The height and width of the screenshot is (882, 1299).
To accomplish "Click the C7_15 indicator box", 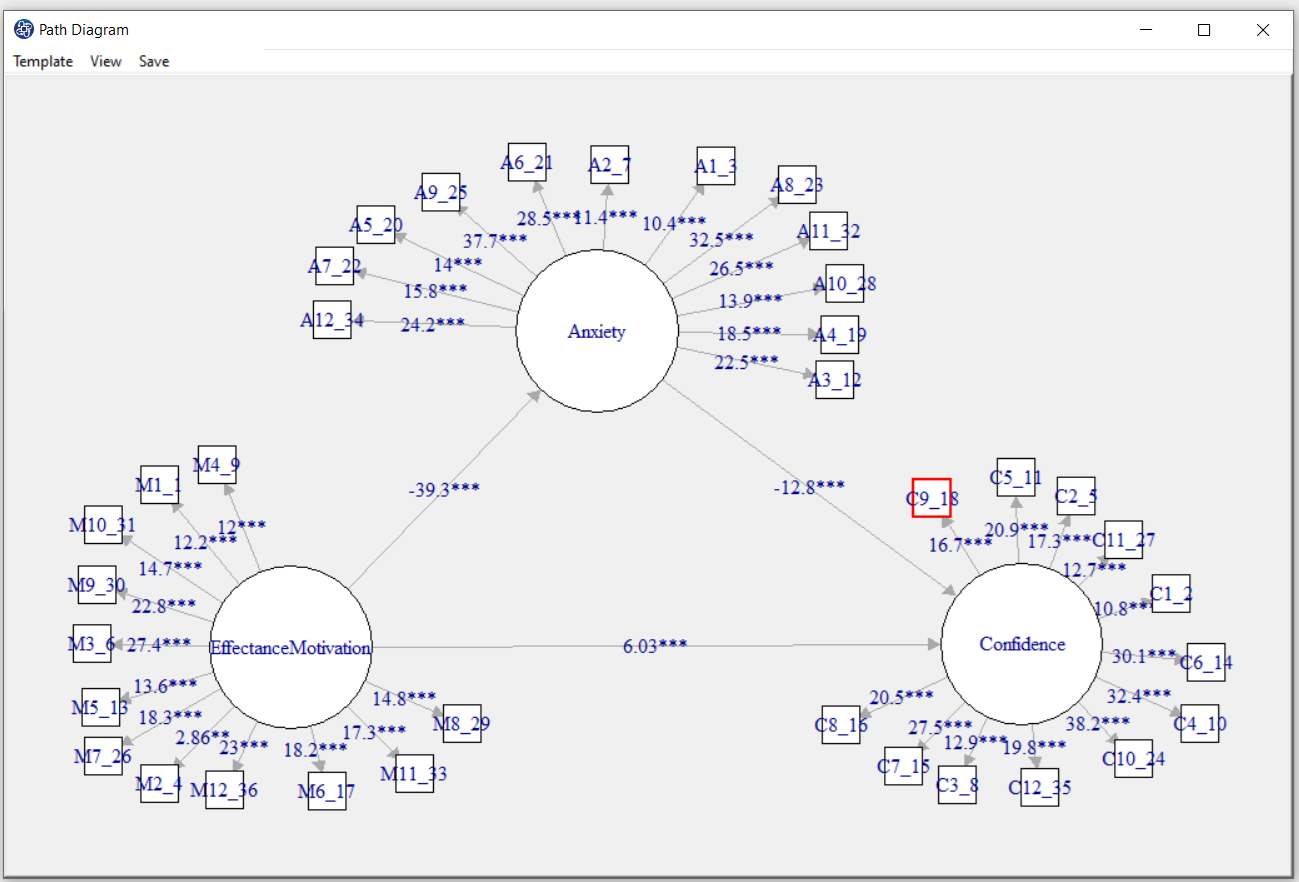I will [903, 766].
